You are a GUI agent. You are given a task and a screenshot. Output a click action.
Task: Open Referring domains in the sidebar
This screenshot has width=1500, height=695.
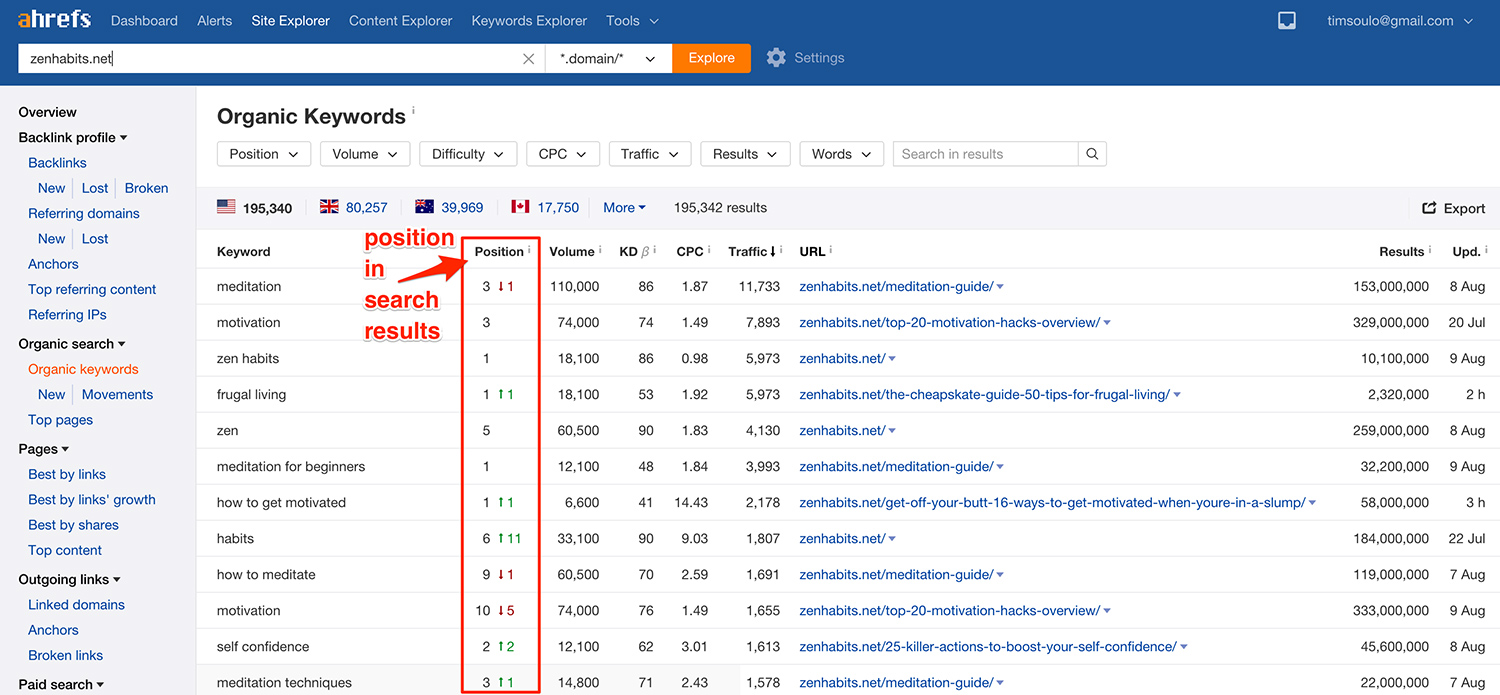coord(84,213)
